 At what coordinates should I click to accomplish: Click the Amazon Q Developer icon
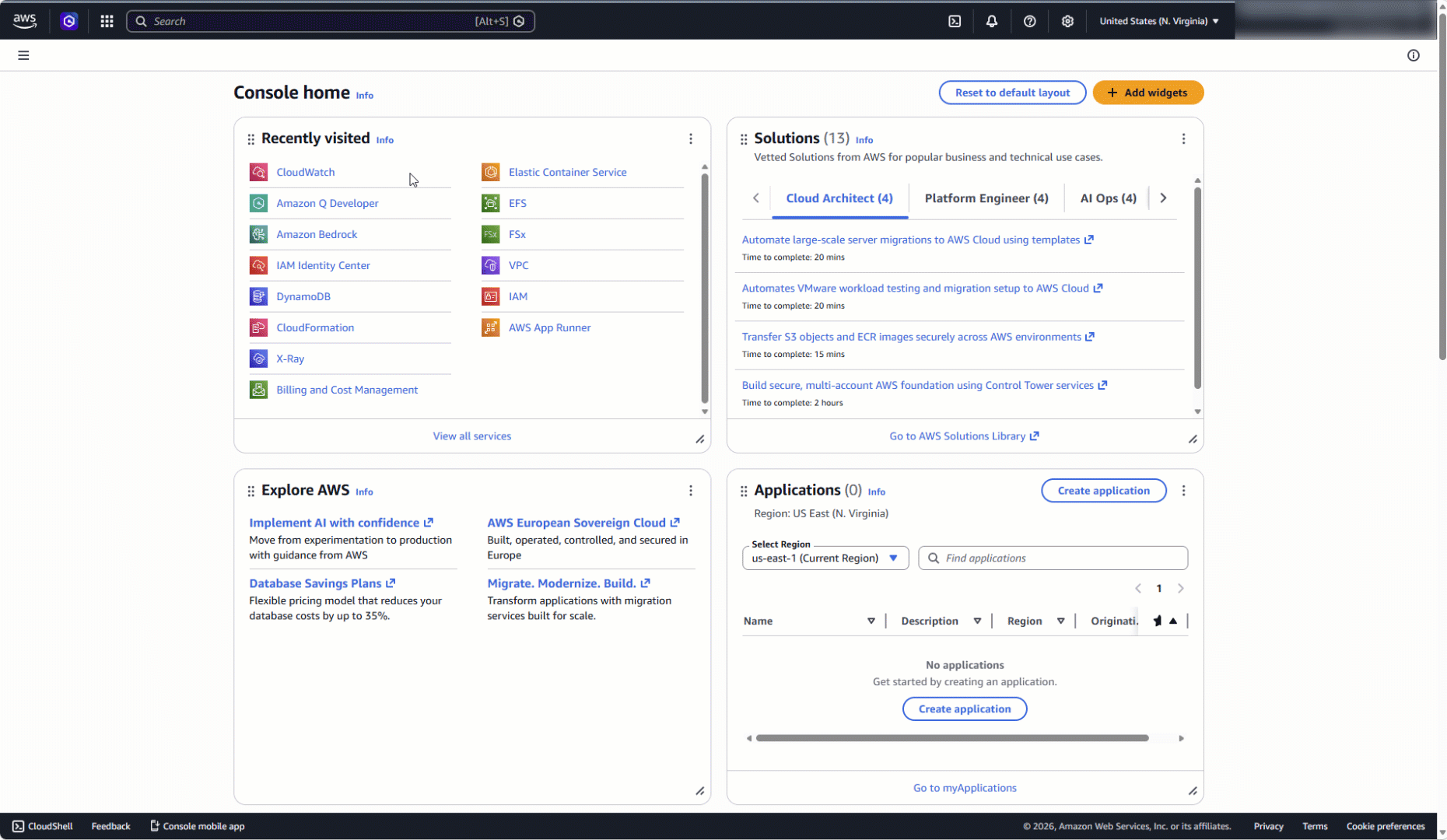(x=258, y=203)
